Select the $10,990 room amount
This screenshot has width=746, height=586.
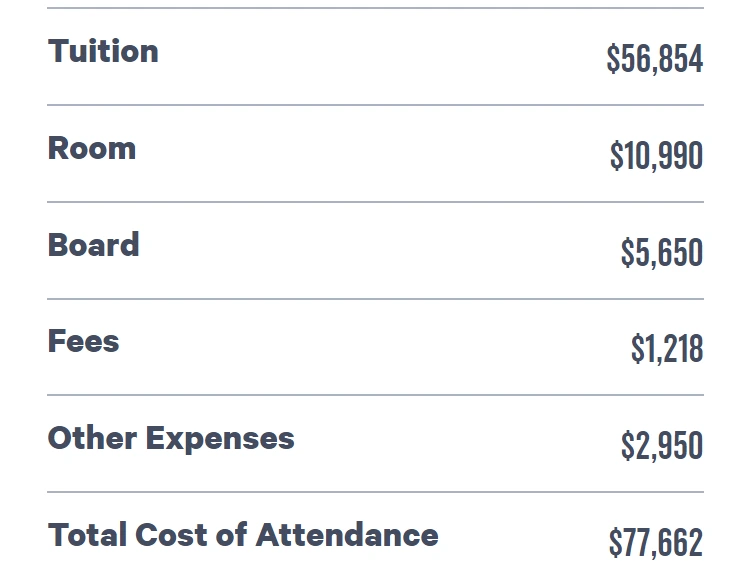click(x=656, y=156)
